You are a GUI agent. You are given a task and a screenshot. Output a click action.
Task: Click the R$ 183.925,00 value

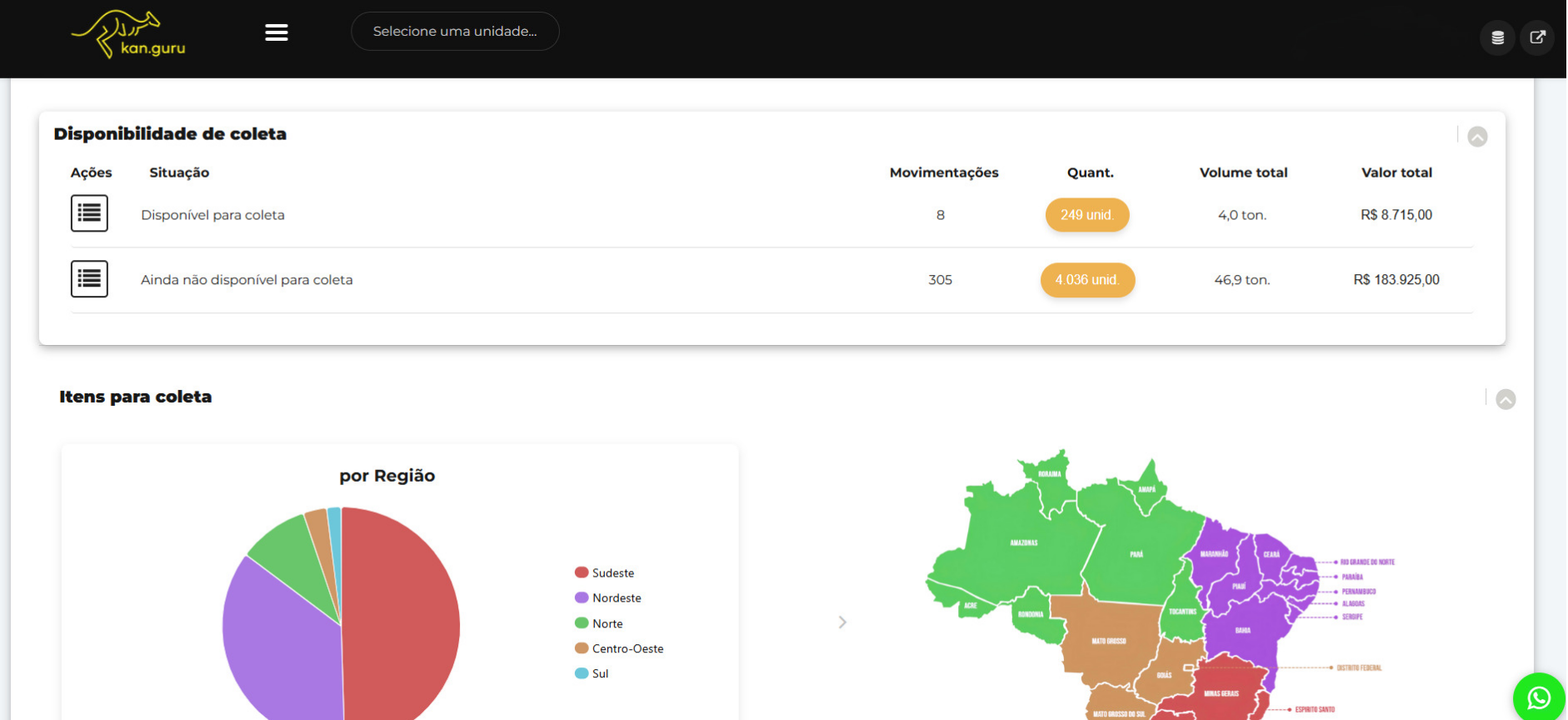pyautogui.click(x=1396, y=279)
